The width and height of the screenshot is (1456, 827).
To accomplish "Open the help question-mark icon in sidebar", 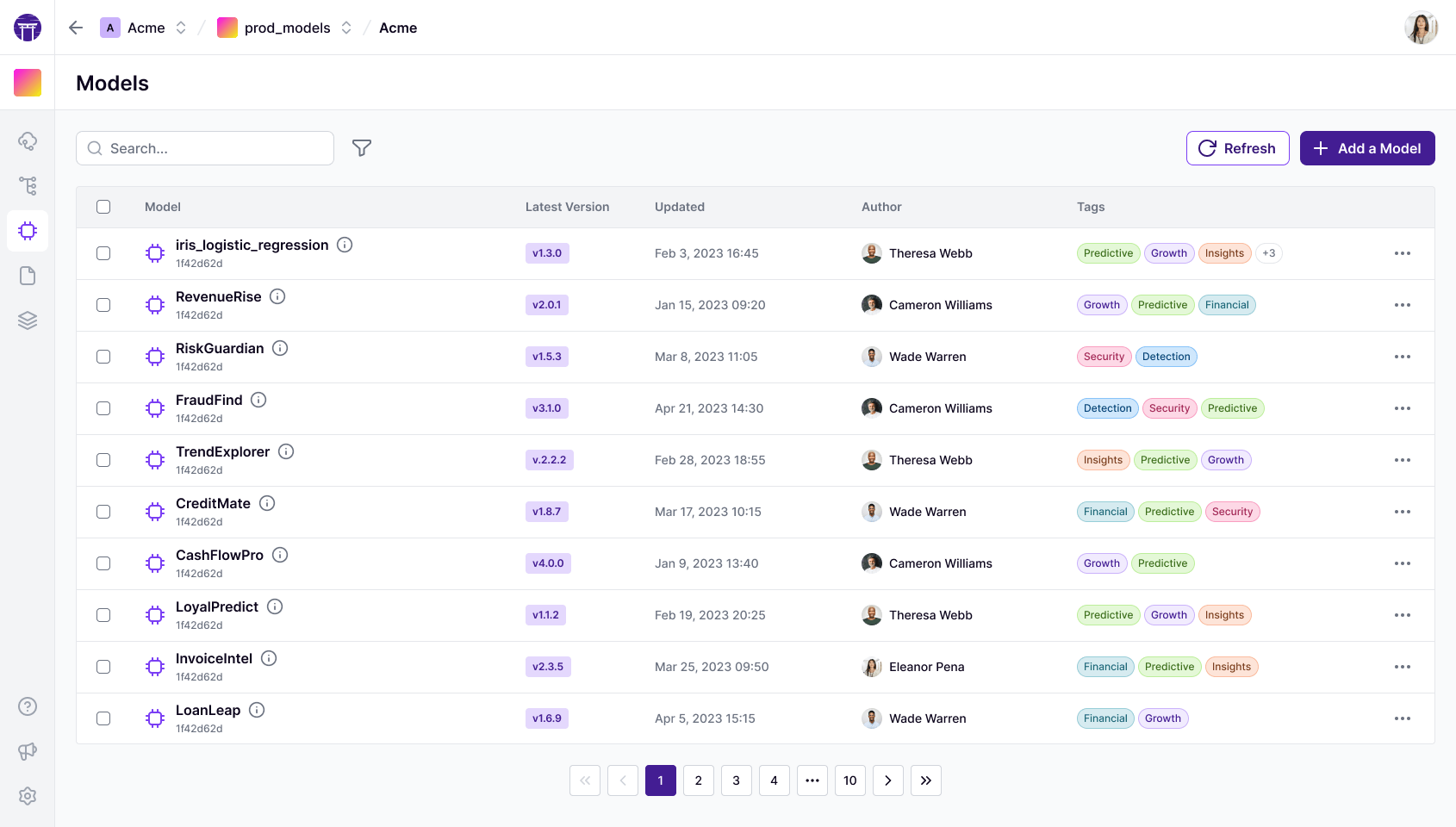I will 27,706.
